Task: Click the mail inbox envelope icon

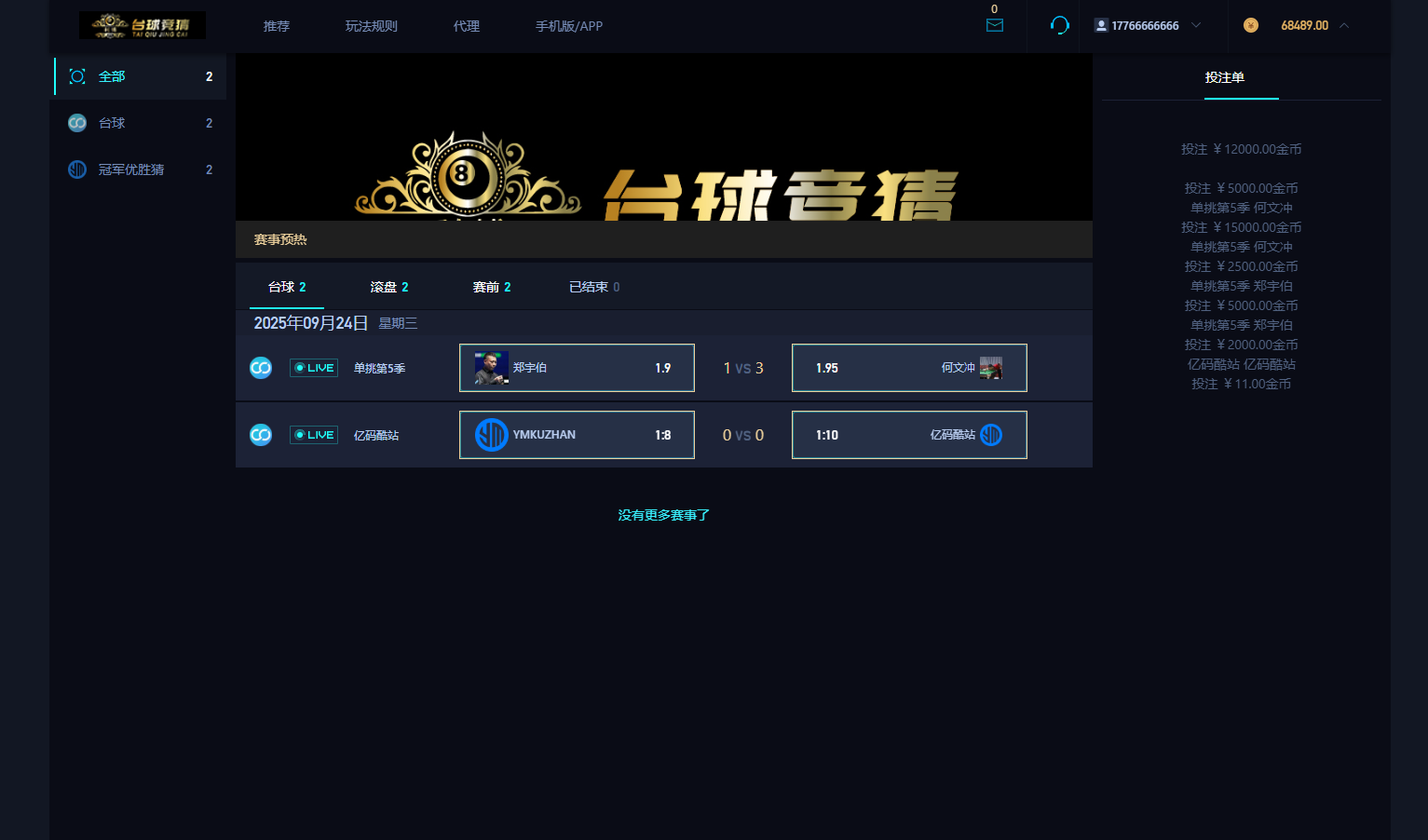Action: pos(994,26)
